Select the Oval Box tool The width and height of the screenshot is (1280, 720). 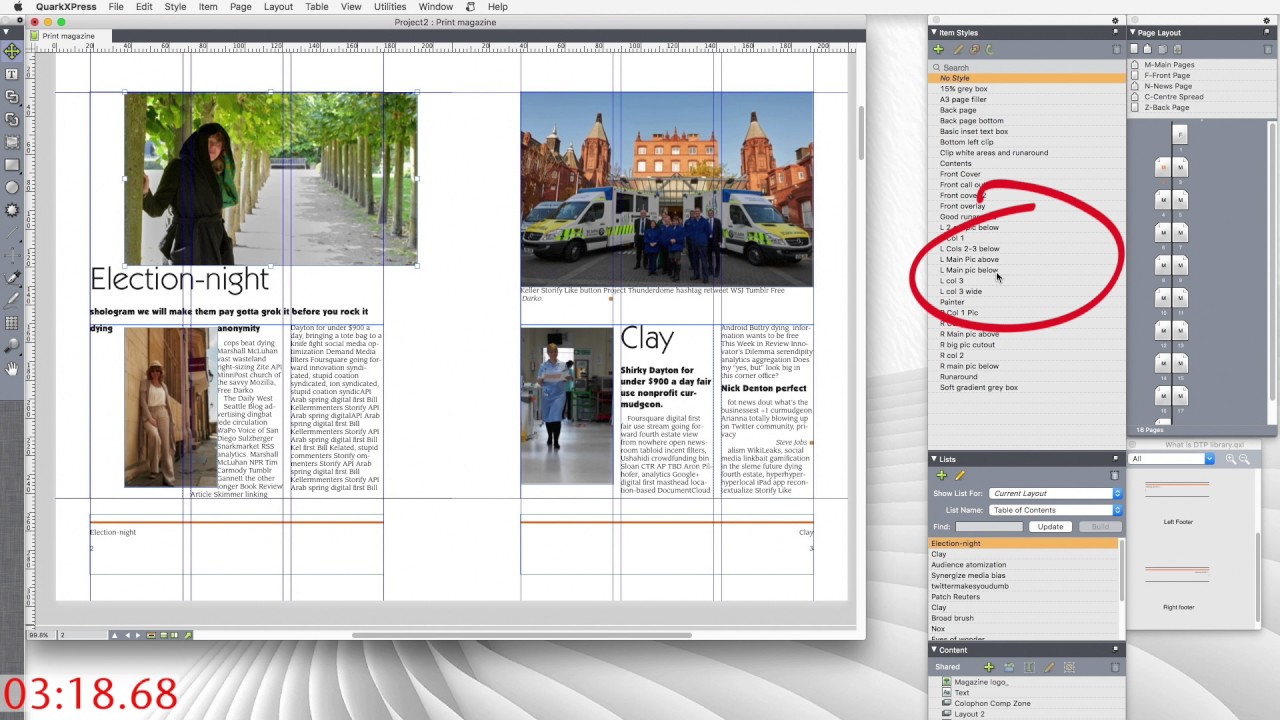(12, 187)
